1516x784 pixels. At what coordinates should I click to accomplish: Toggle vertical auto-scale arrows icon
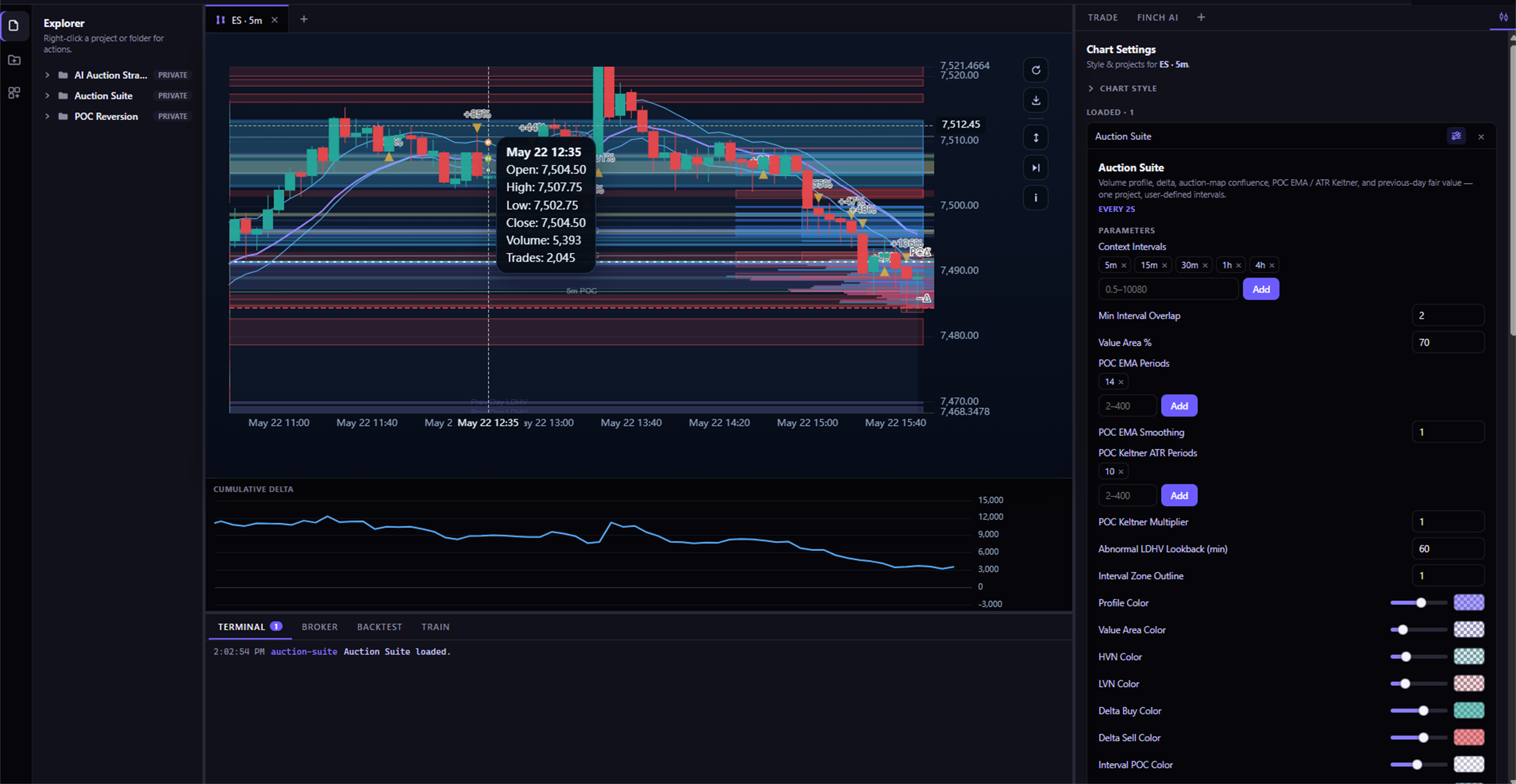click(1036, 138)
